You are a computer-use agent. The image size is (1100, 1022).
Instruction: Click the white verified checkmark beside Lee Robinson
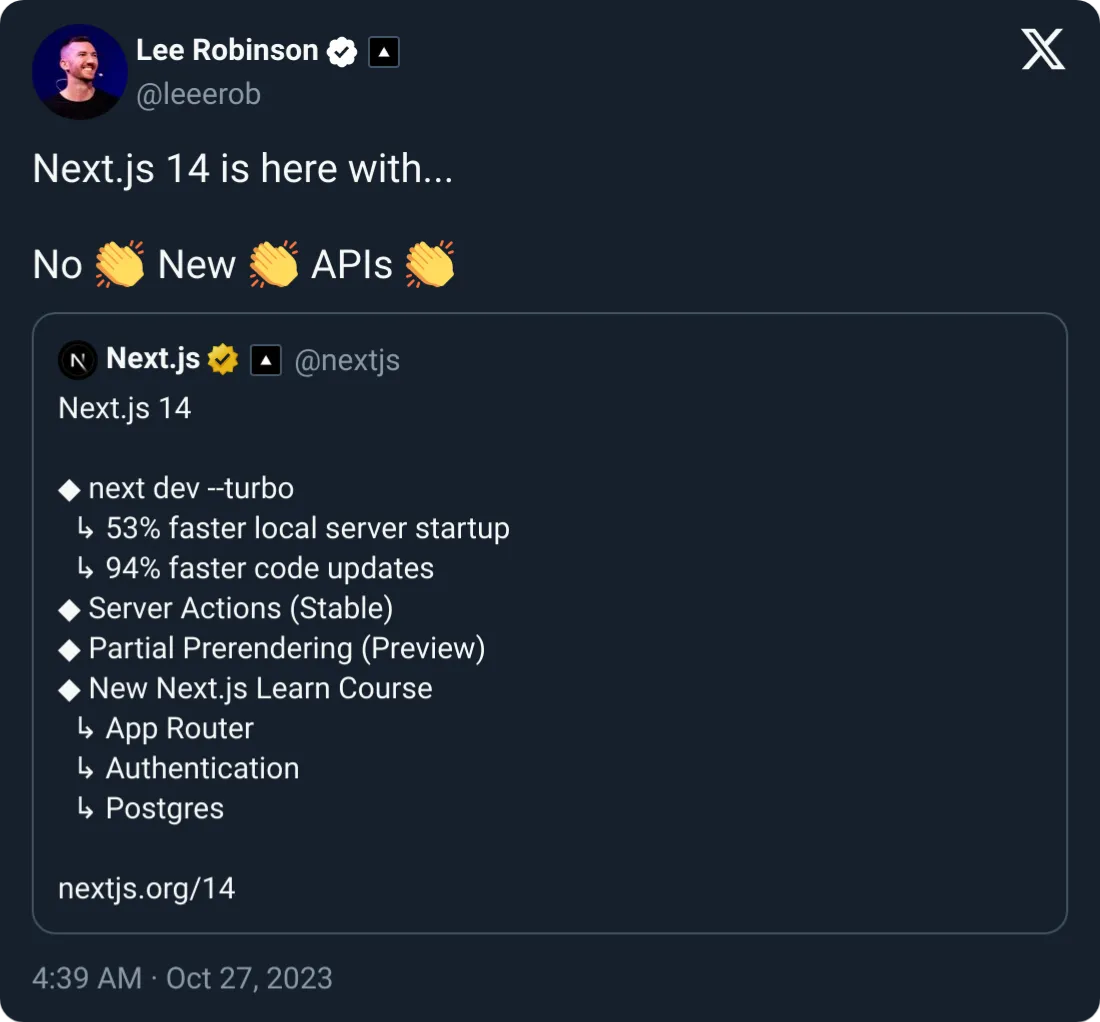point(341,50)
